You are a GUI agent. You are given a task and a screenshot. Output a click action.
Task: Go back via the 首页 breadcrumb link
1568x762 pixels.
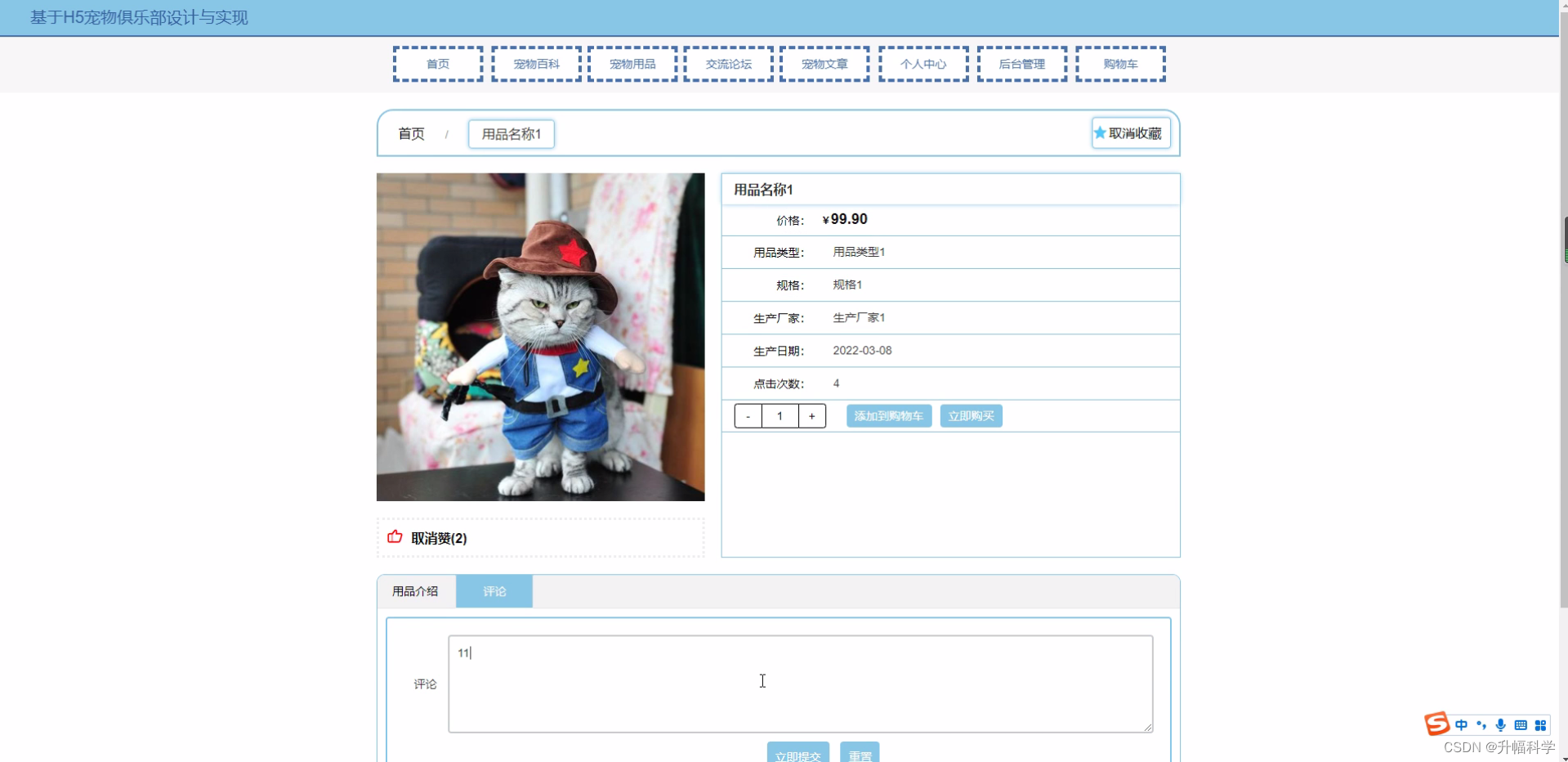tap(411, 133)
